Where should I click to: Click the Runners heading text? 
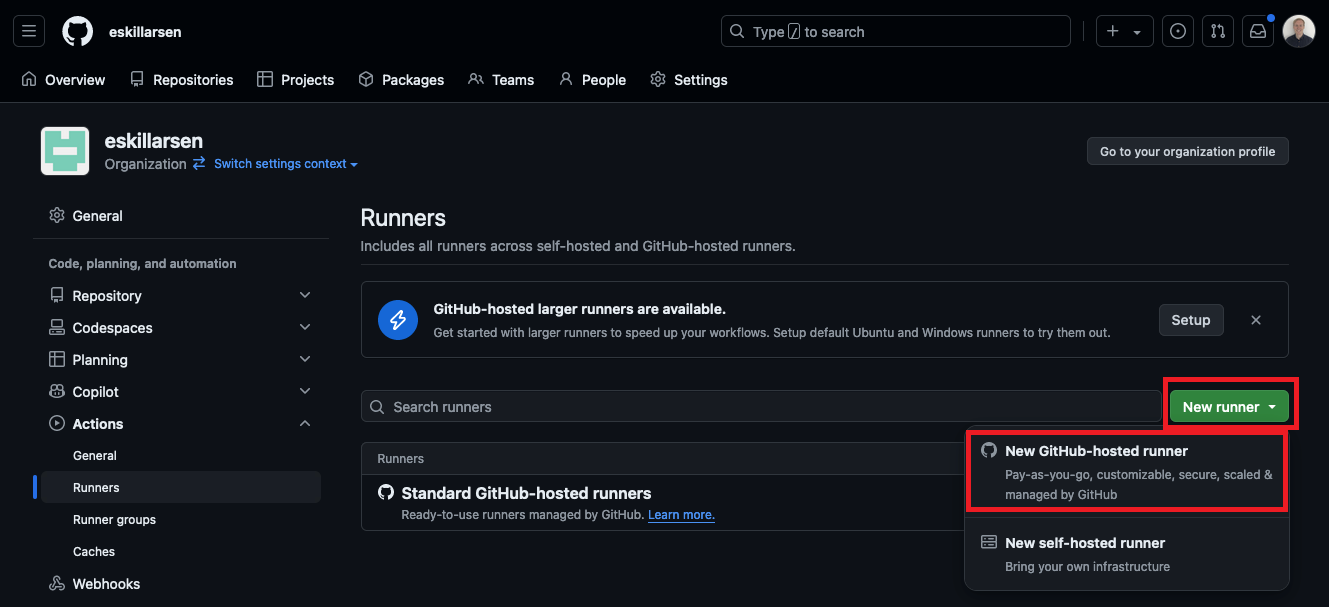[403, 218]
